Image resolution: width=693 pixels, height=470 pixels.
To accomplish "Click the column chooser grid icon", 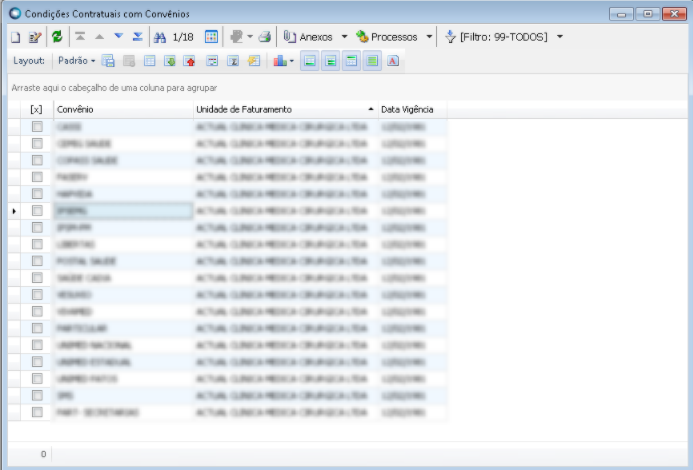I will (x=212, y=61).
